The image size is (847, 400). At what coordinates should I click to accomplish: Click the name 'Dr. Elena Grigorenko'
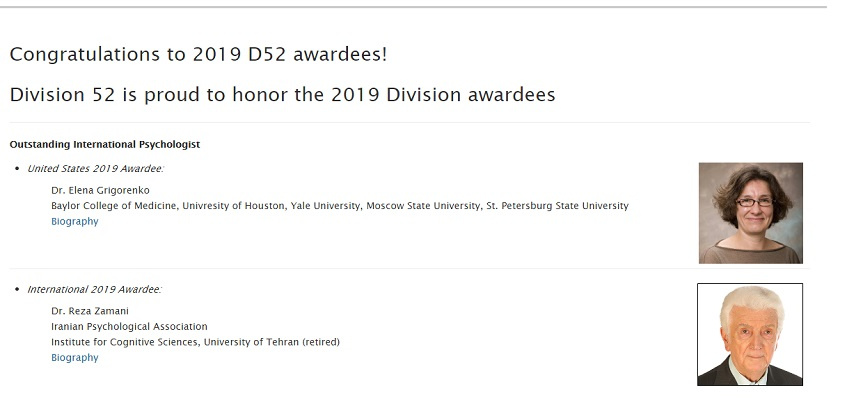100,191
